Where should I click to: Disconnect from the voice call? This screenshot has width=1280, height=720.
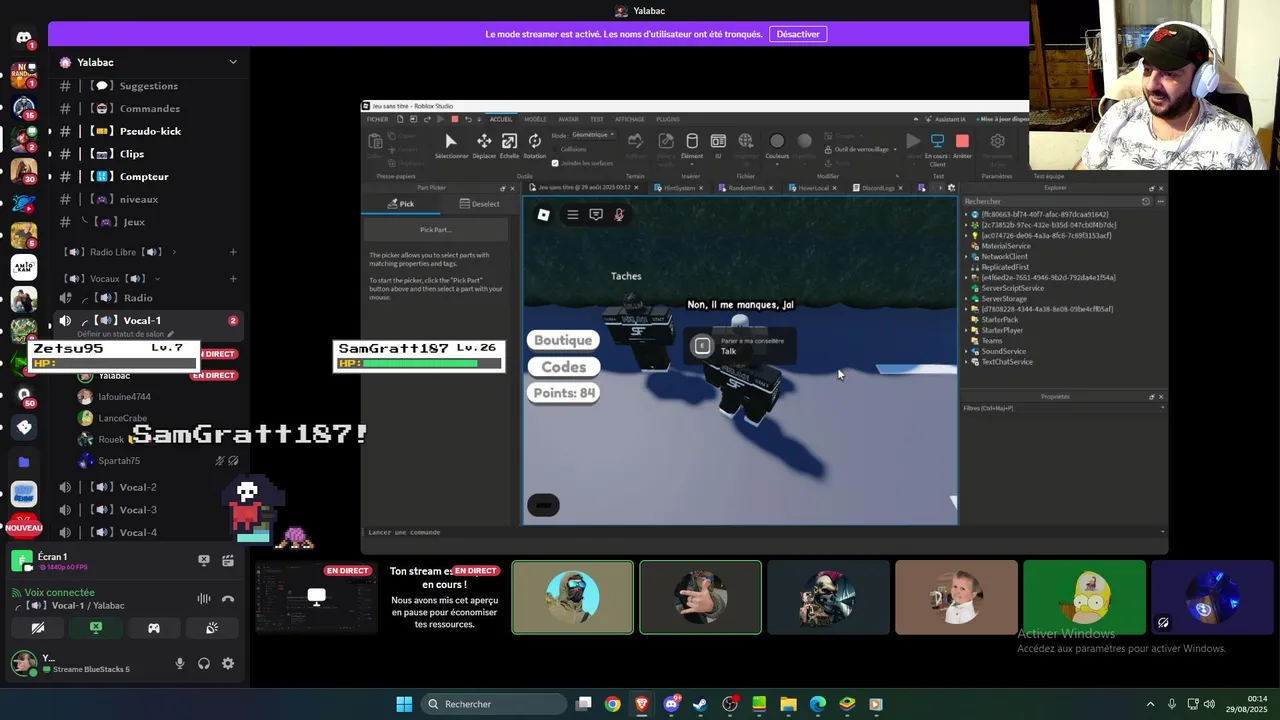click(x=228, y=599)
